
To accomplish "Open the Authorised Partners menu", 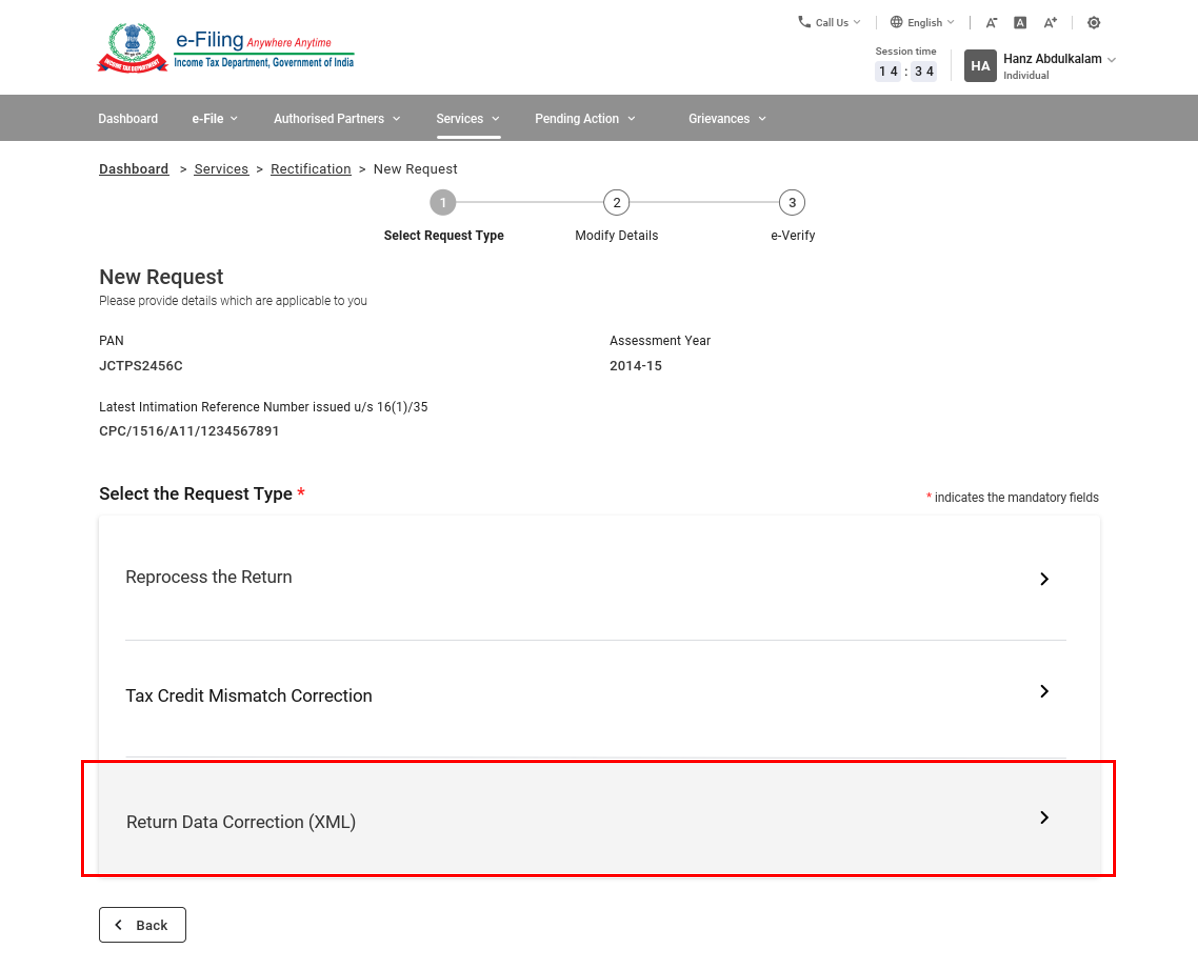I will (337, 118).
